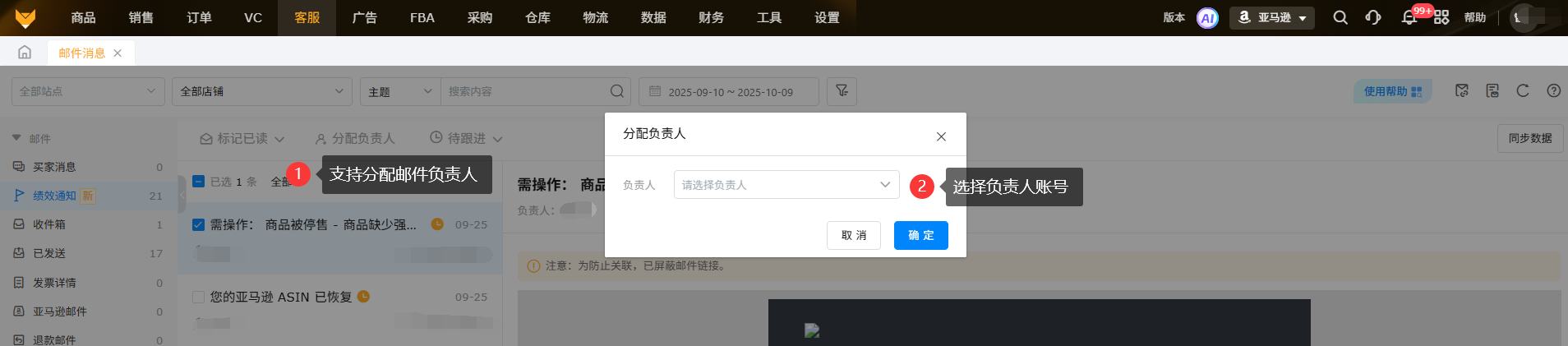Click the search magnifier in top bar
Viewport: 1568px width, 346px height.
[1340, 17]
